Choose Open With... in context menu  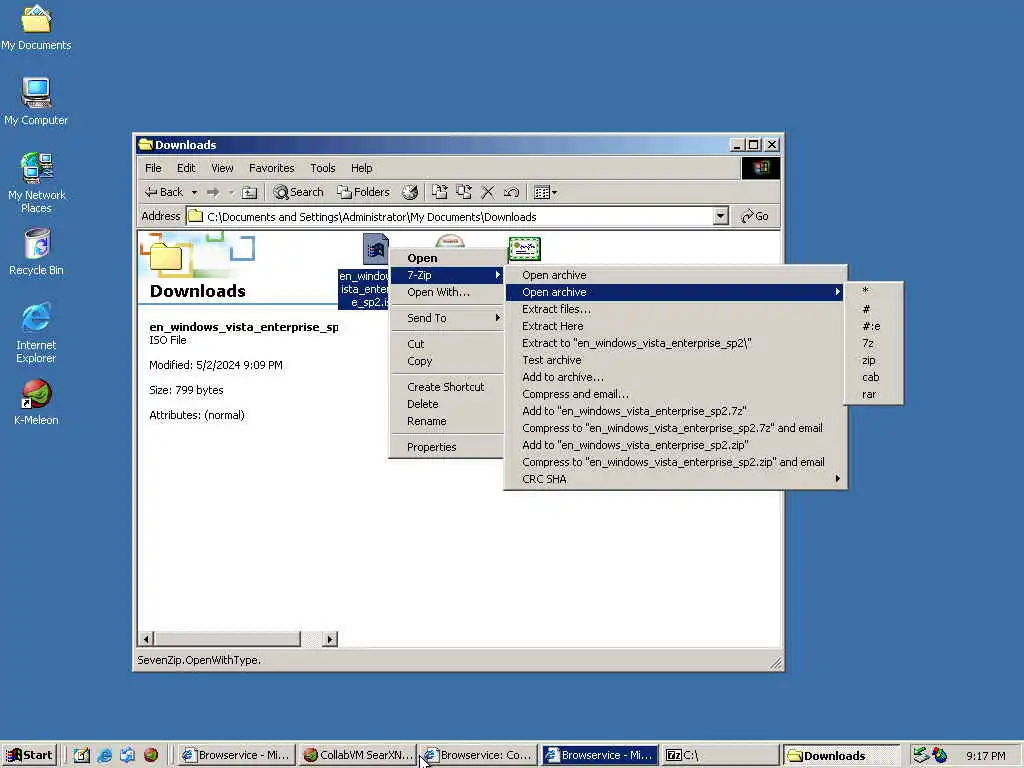tap(447, 292)
